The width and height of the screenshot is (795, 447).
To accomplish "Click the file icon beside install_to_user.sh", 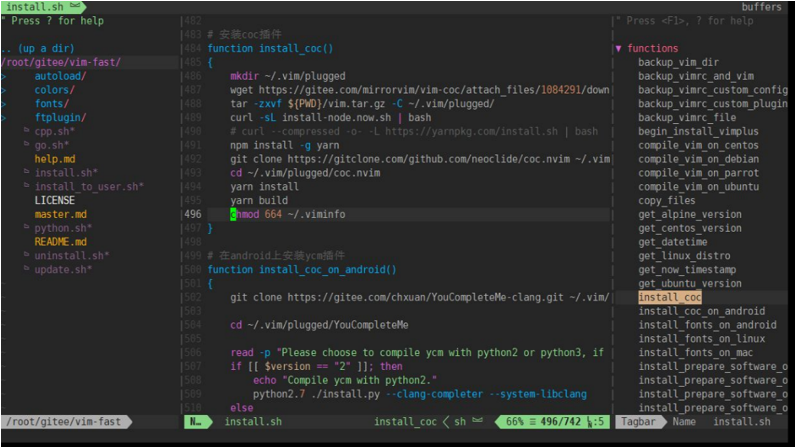I will 26,185.
